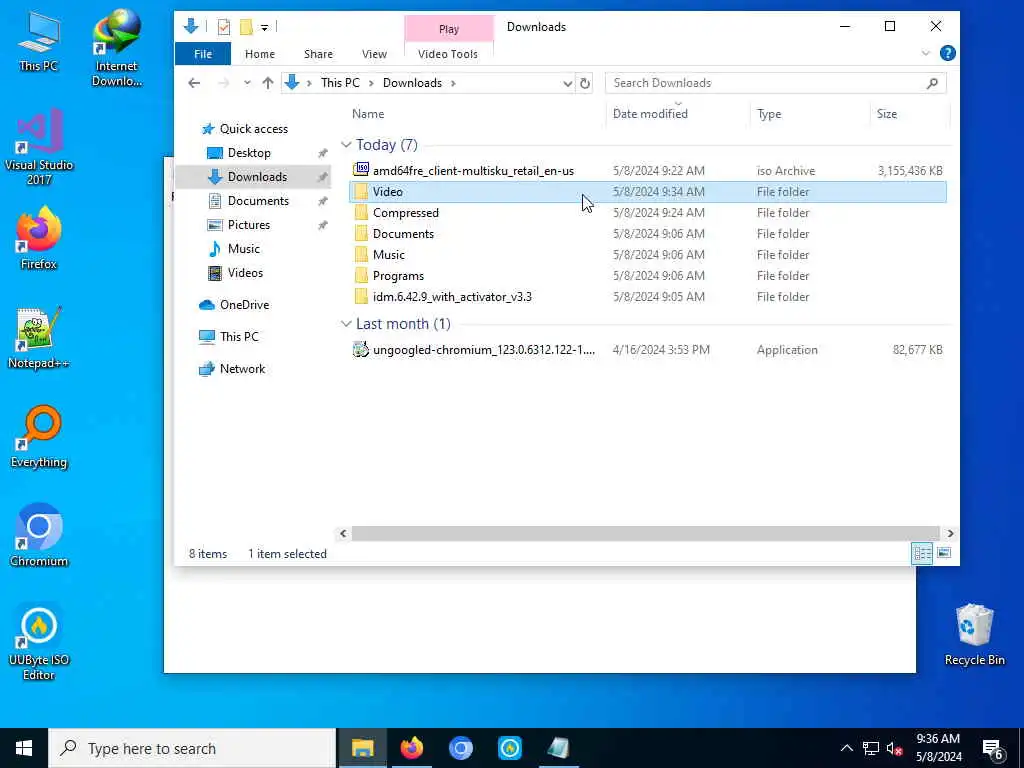The width and height of the screenshot is (1024, 768).
Task: Sort by the Type column header
Action: pyautogui.click(x=810, y=114)
